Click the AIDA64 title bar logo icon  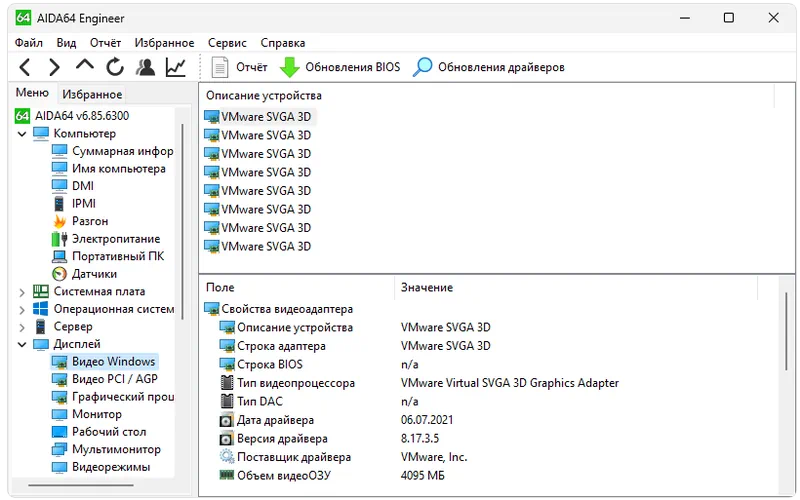point(23,18)
